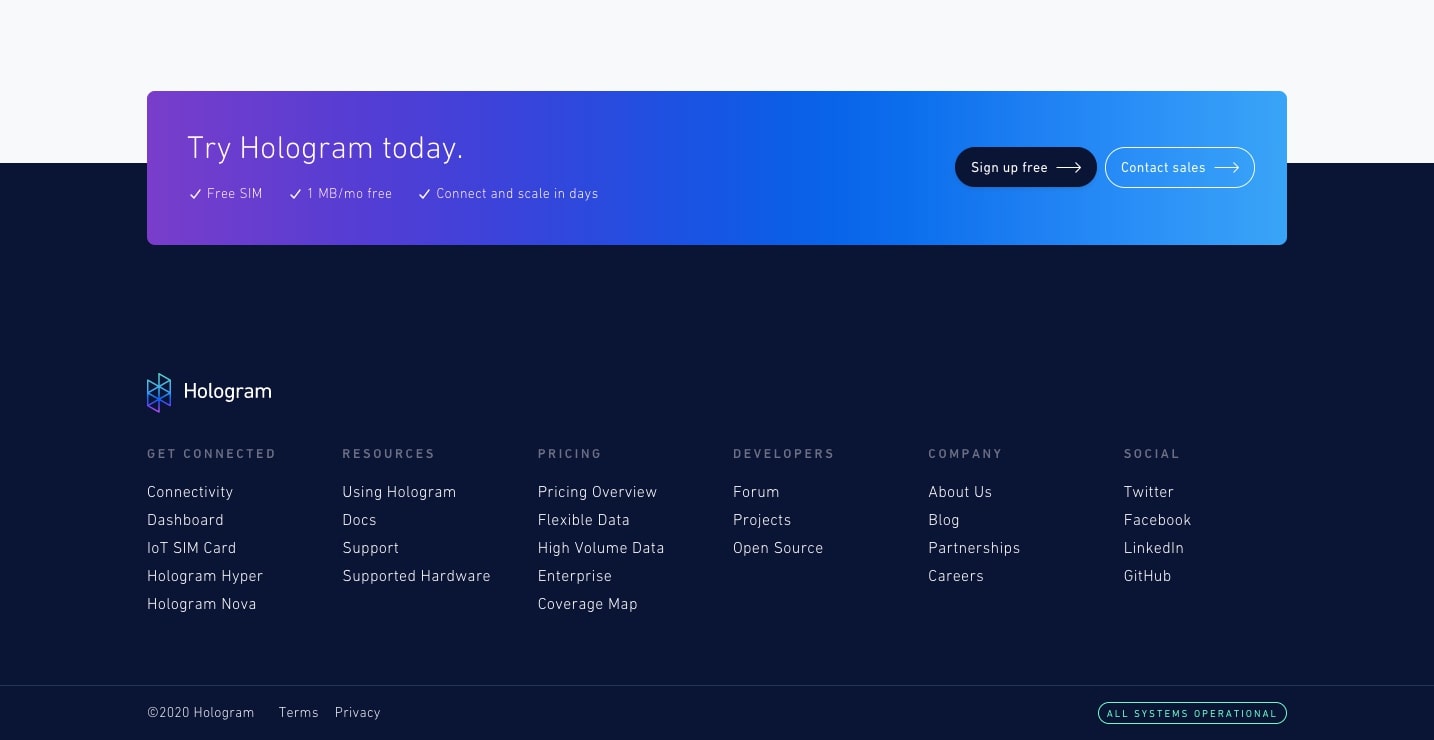
Task: View the Pricing Overview page
Action: [x=597, y=491]
